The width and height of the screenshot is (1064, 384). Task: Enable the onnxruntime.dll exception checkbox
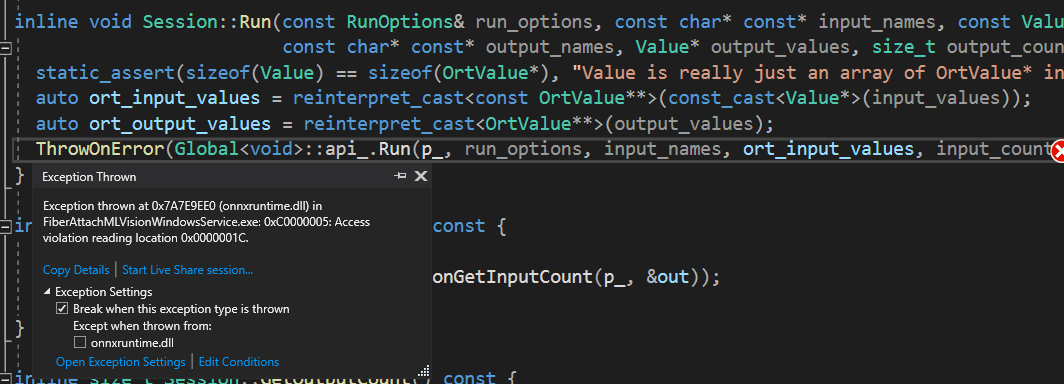tap(79, 343)
